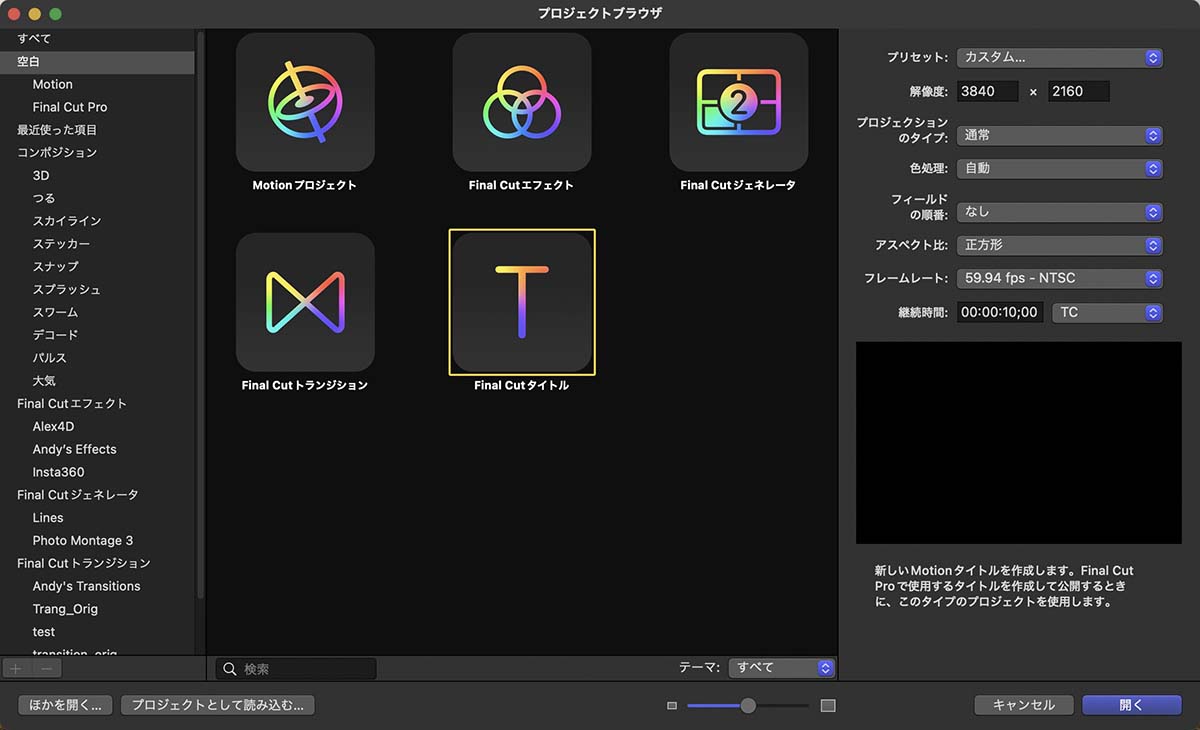Adjust the thumbnail size slider
The image size is (1200, 730).
tap(748, 706)
